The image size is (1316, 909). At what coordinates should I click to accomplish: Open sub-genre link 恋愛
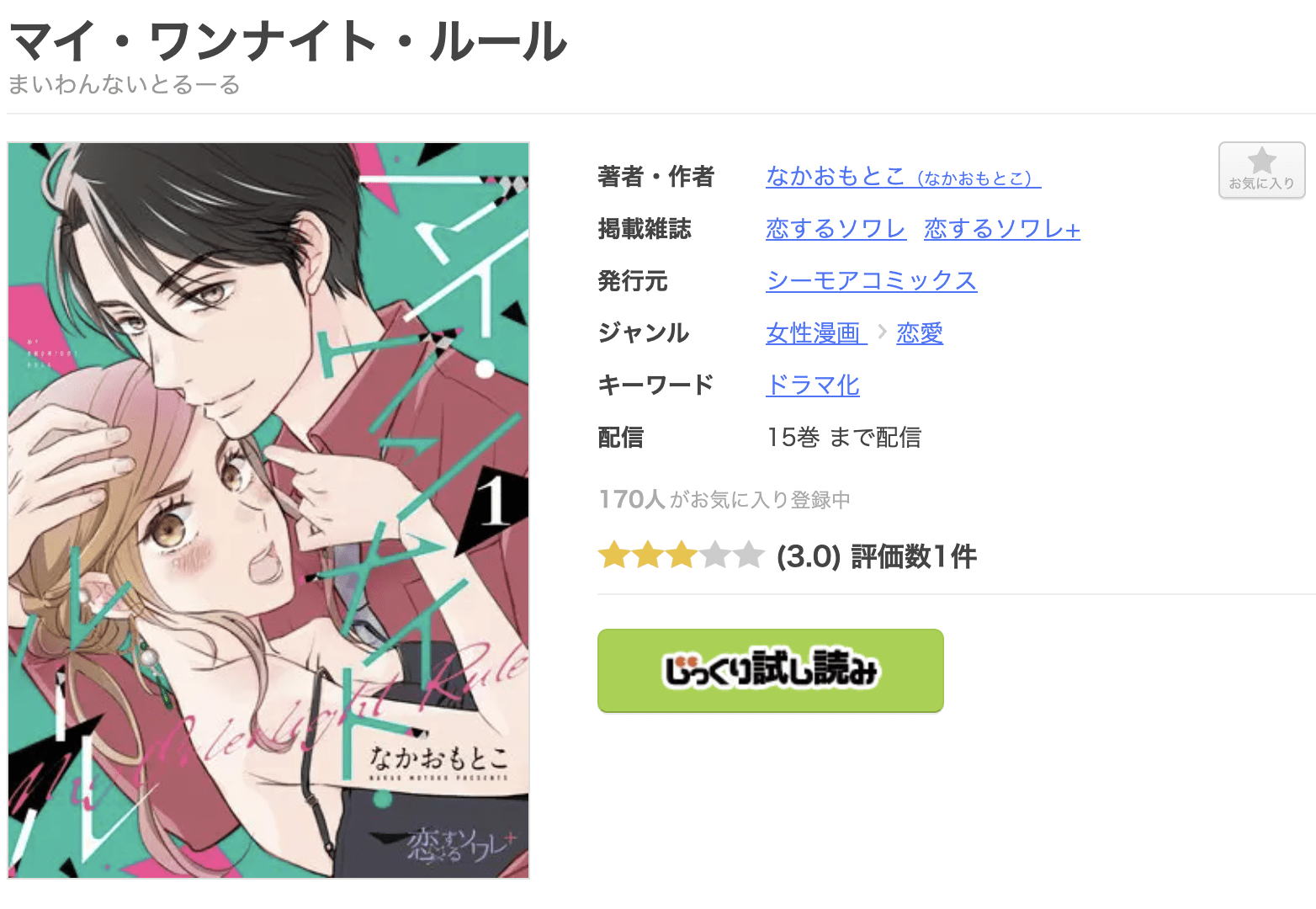[x=919, y=333]
